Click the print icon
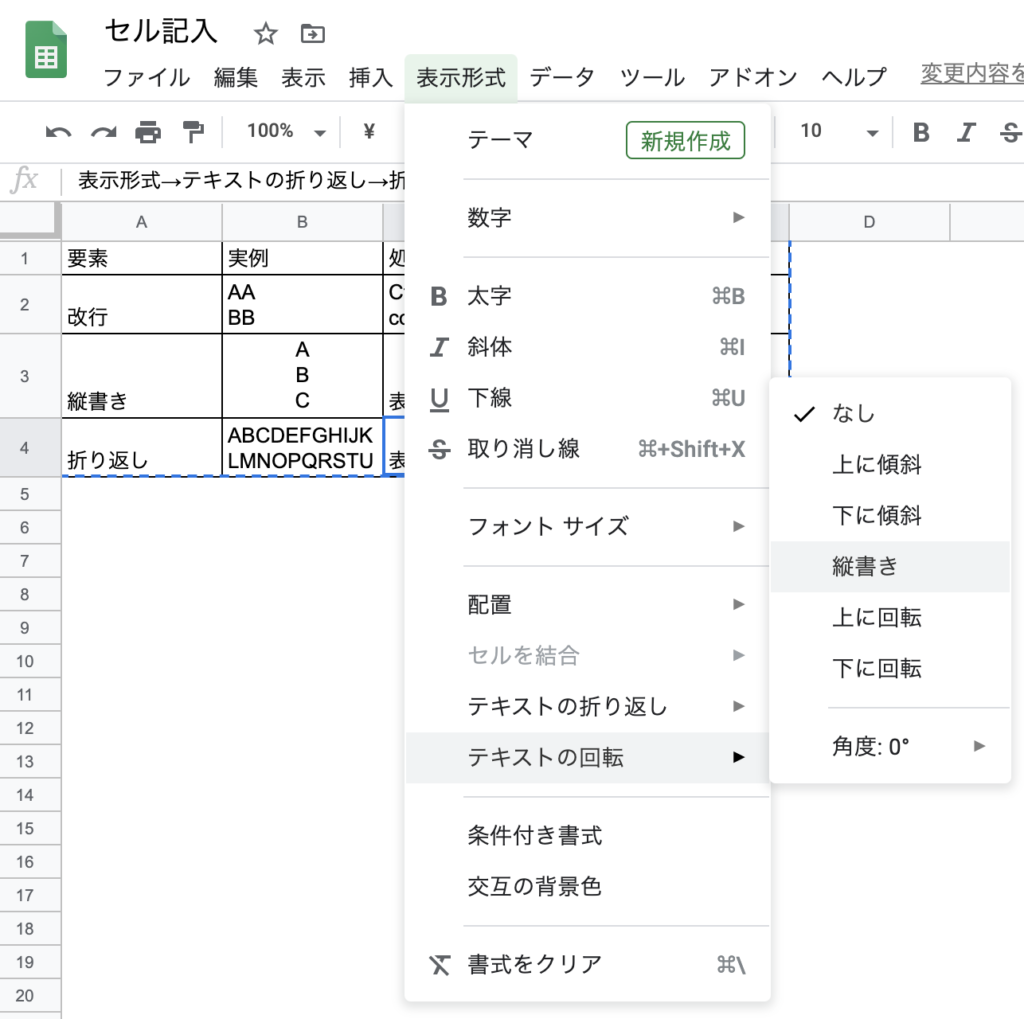Screen dimensions: 1024x1019 pos(148,132)
